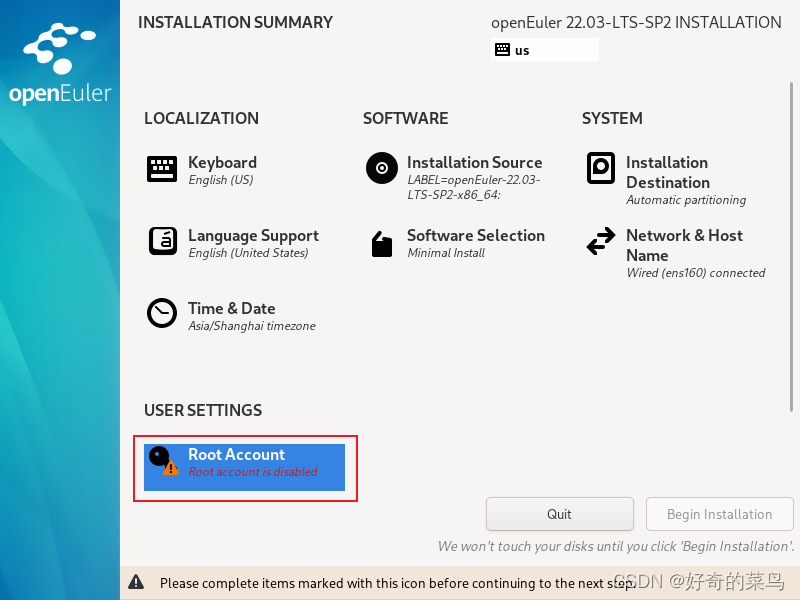Screen dimensions: 800x600
Task: Open the Keyboard setting label
Action: pos(222,163)
